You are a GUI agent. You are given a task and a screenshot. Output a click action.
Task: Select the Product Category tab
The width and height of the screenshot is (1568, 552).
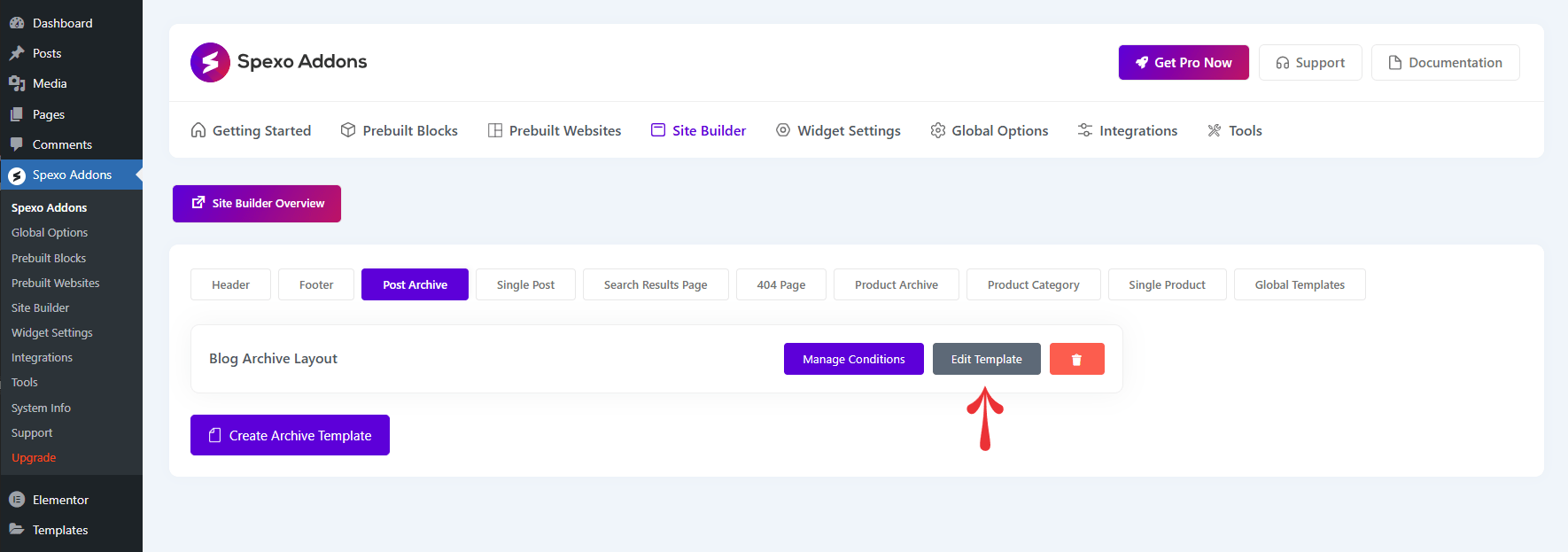click(x=1034, y=284)
